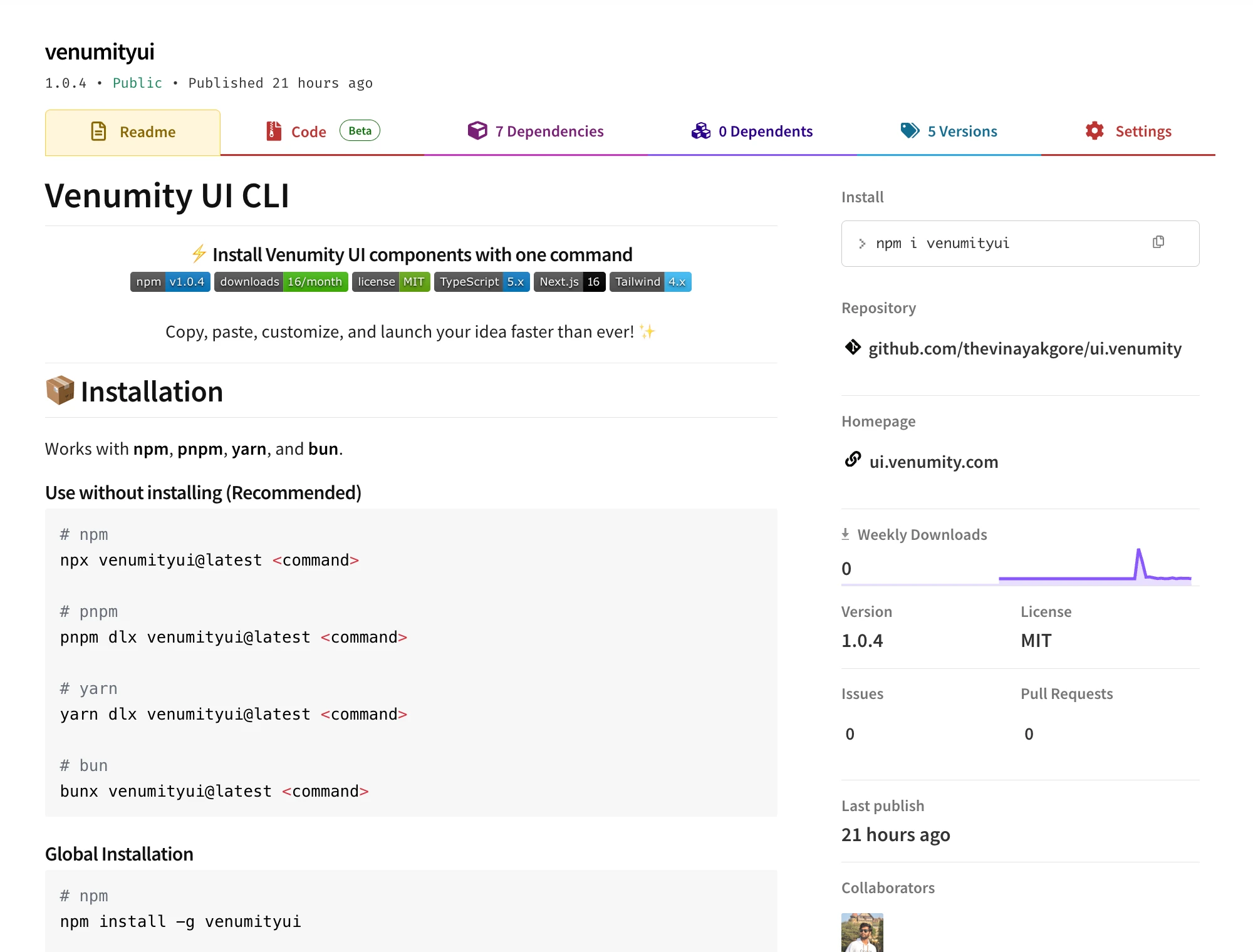Click the weekly downloads sparkline chart
The width and height of the screenshot is (1253, 952).
pos(1094,566)
